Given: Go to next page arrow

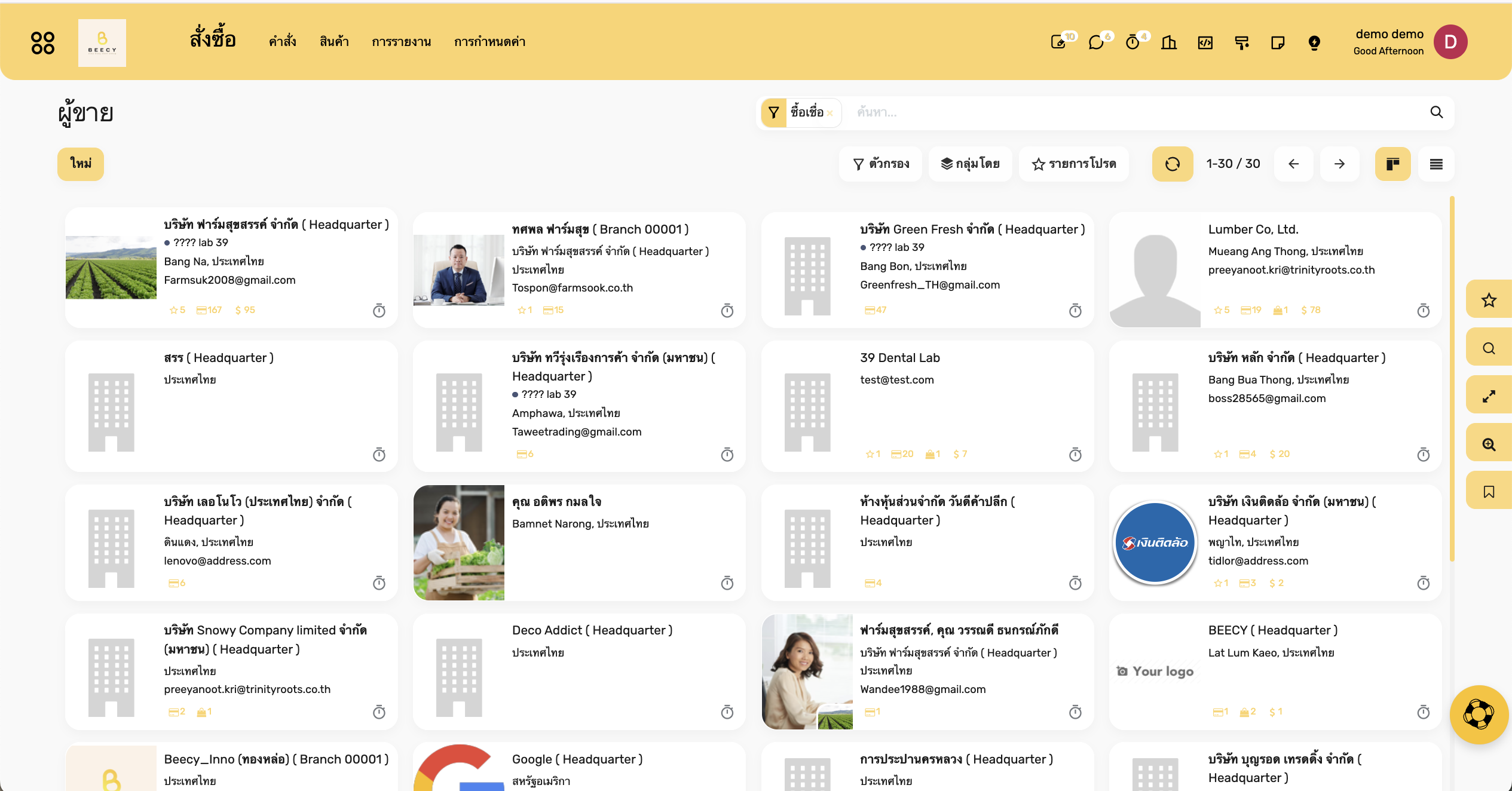Looking at the screenshot, I should pyautogui.click(x=1340, y=164).
